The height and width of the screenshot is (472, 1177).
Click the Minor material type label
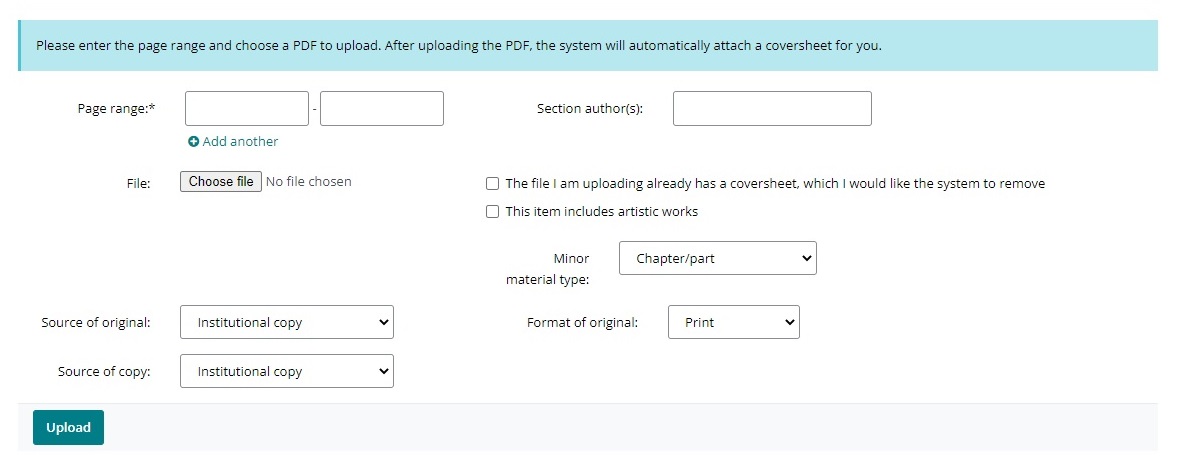point(549,269)
